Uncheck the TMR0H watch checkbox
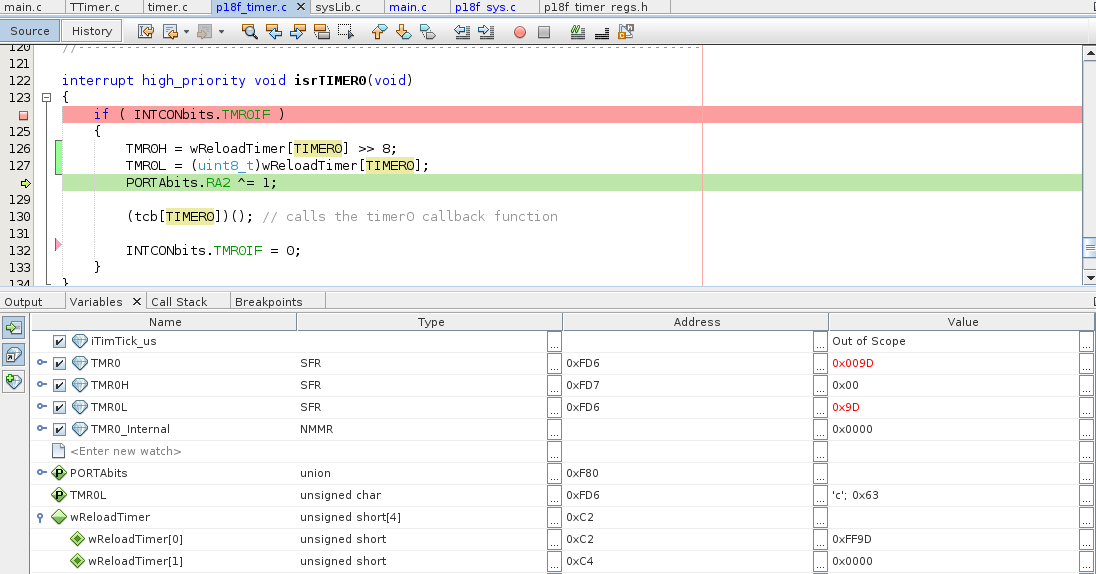 point(59,385)
